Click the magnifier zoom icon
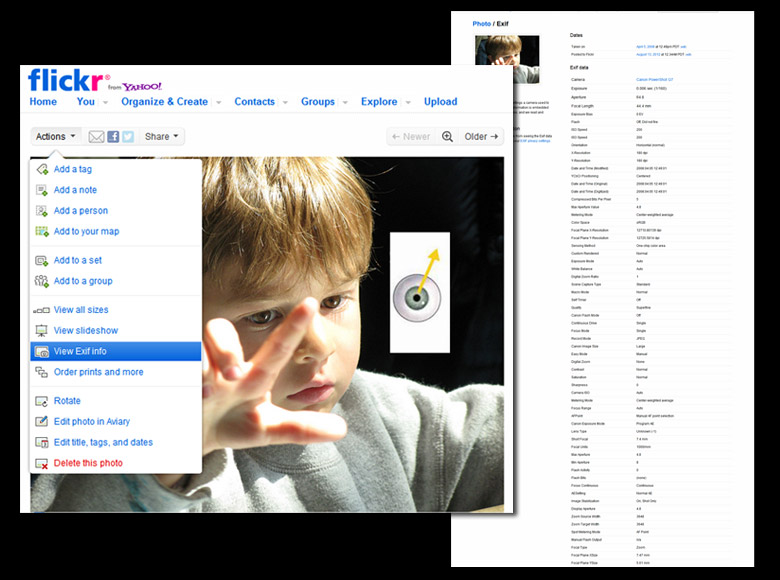This screenshot has width=780, height=580. tap(447, 137)
